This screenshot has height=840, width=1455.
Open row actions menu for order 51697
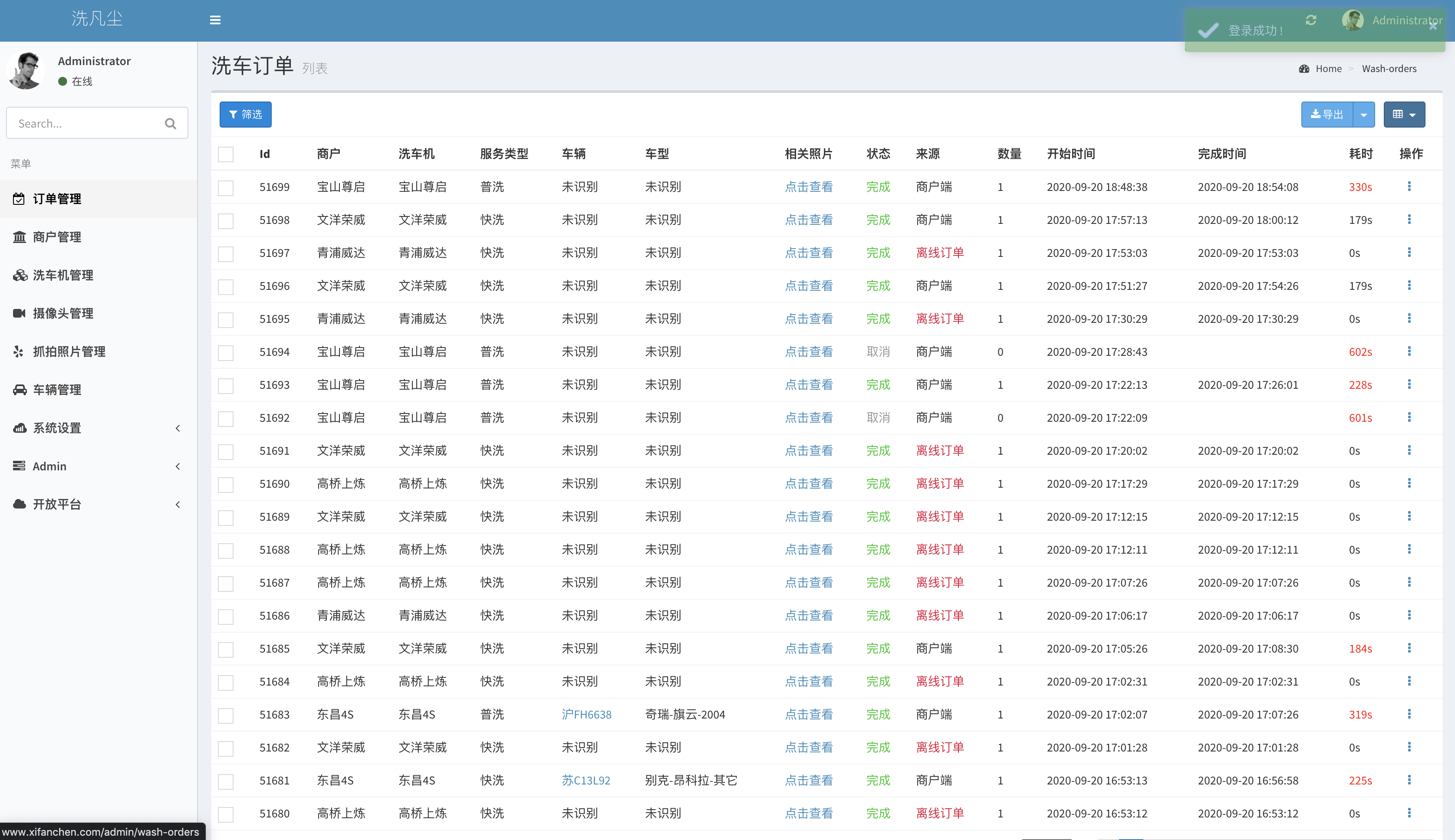coord(1409,252)
